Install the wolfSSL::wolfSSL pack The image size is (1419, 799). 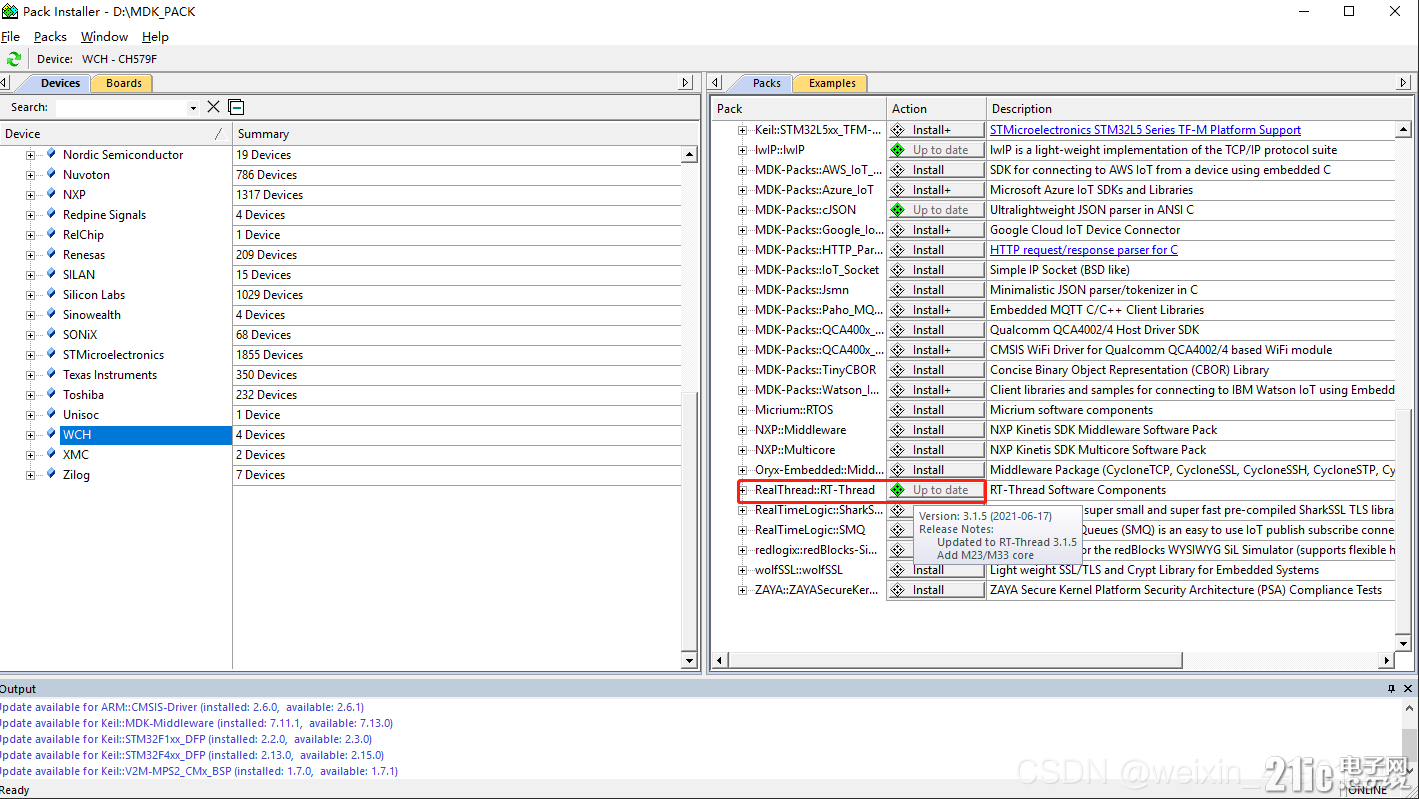tap(936, 570)
